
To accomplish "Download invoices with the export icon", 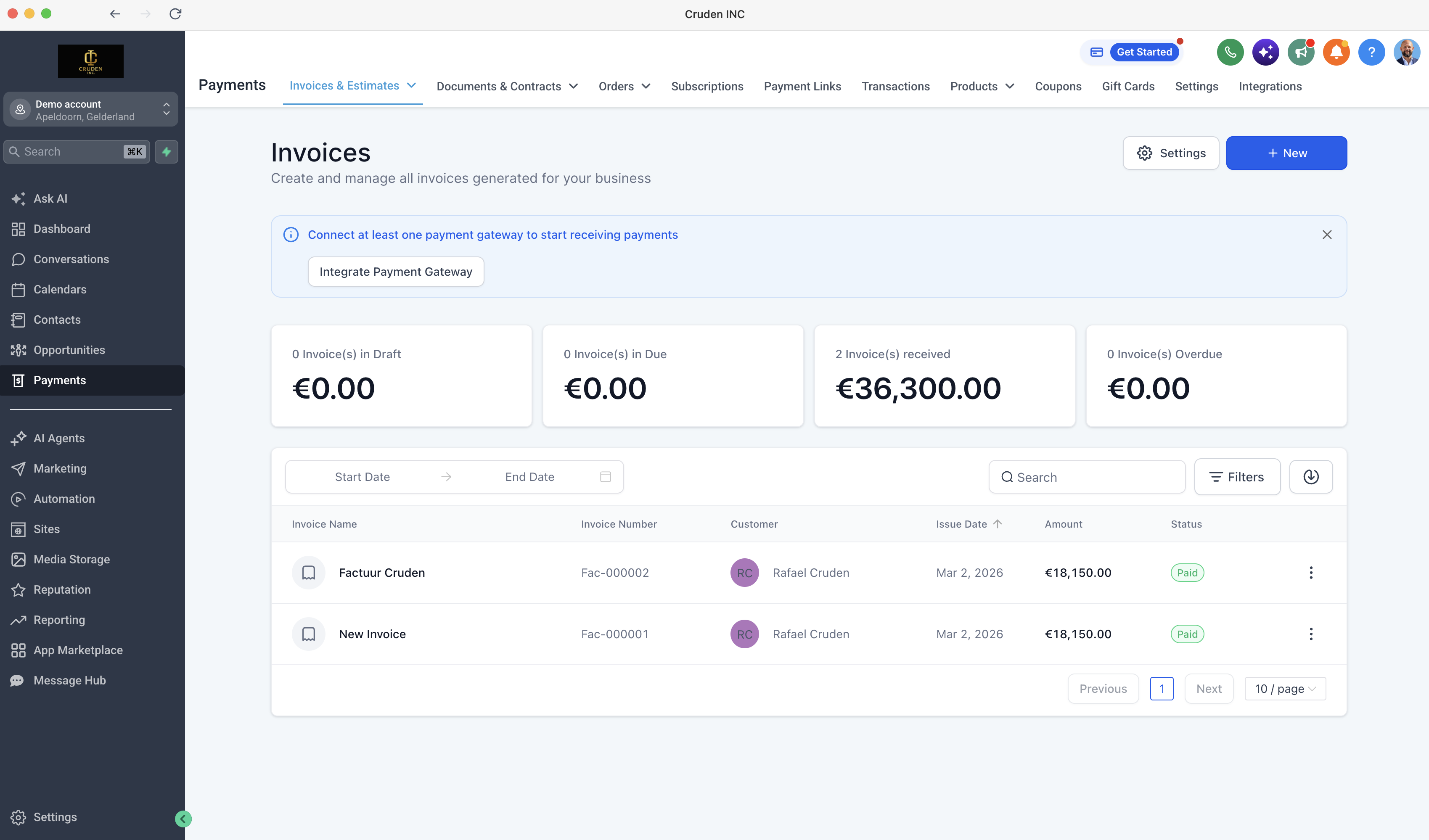I will point(1310,477).
